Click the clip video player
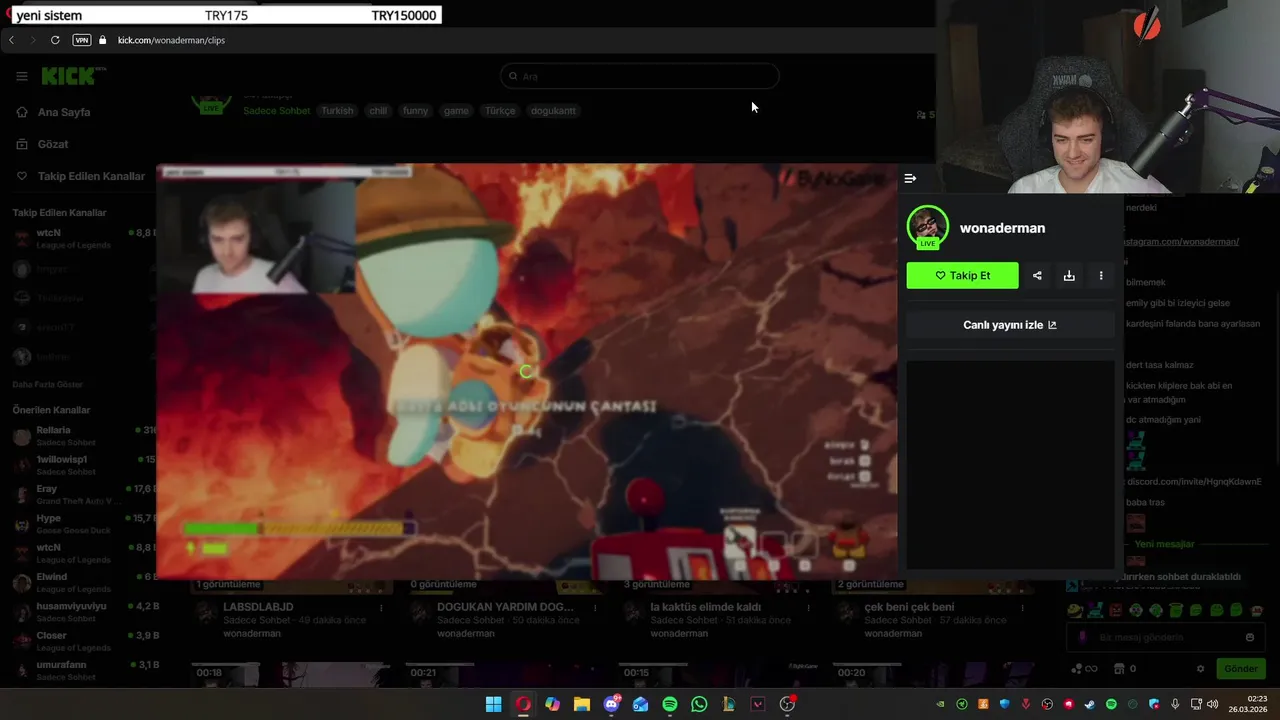Screen dimensions: 1280x720 click(527, 371)
